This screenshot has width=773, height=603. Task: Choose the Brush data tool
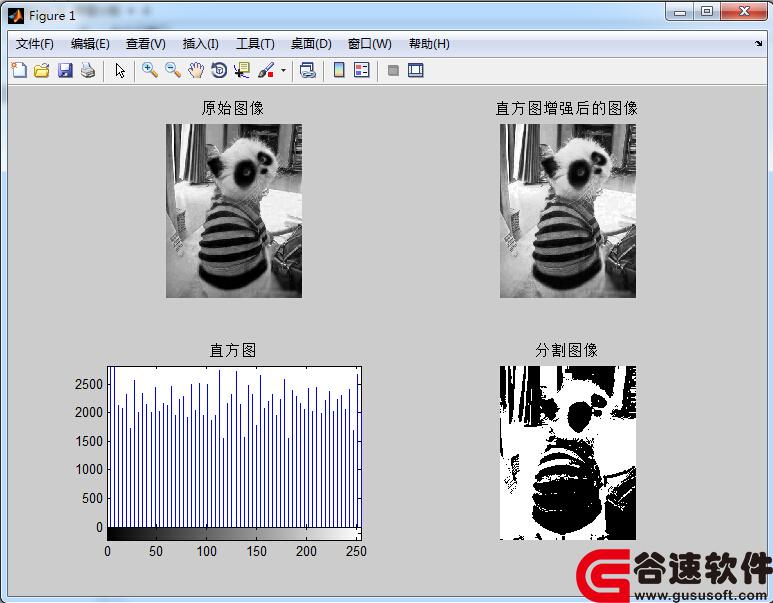pyautogui.click(x=266, y=70)
